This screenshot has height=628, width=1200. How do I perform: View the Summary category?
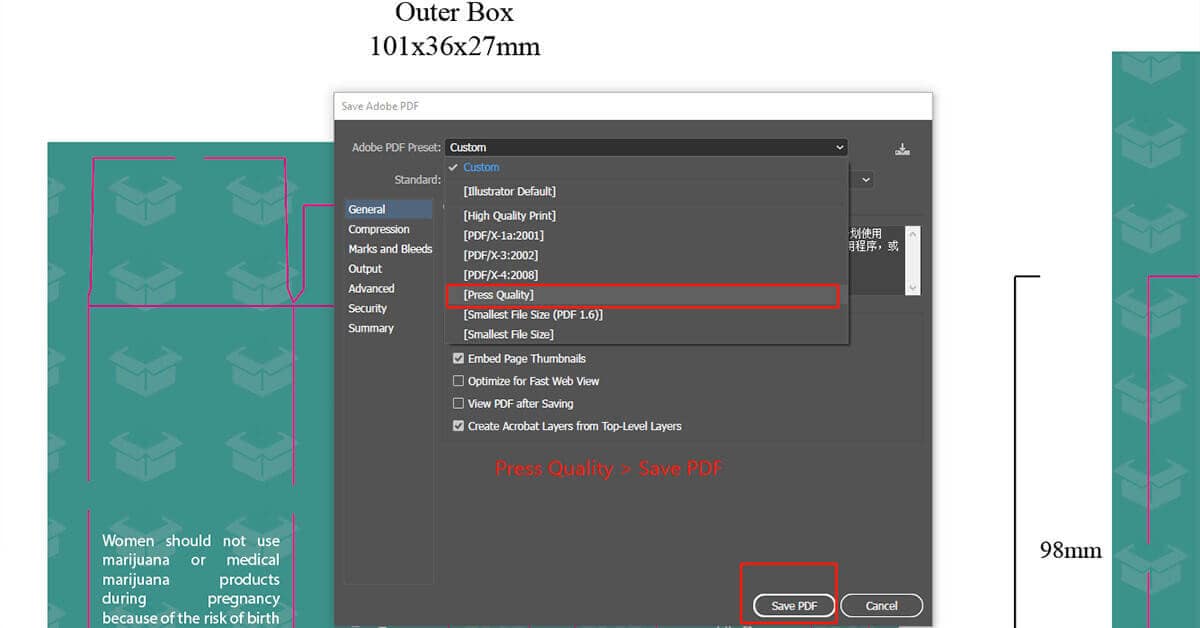tap(389, 329)
